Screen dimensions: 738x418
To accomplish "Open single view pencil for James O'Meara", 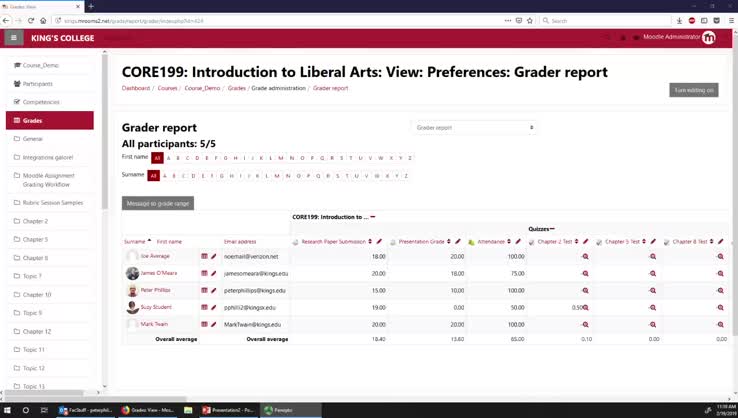I will [x=214, y=273].
